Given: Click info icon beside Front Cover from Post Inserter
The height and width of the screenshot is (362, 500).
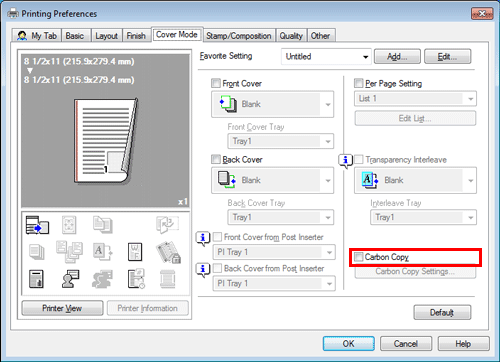Looking at the screenshot, I should [x=203, y=239].
